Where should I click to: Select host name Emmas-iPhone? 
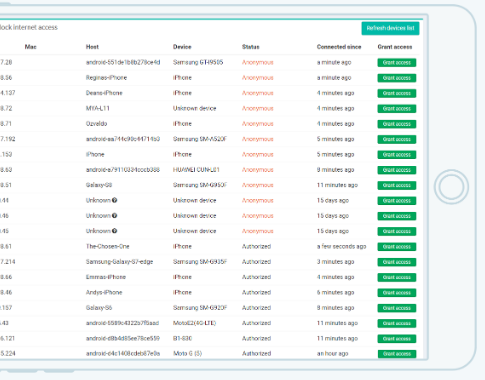coord(106,277)
